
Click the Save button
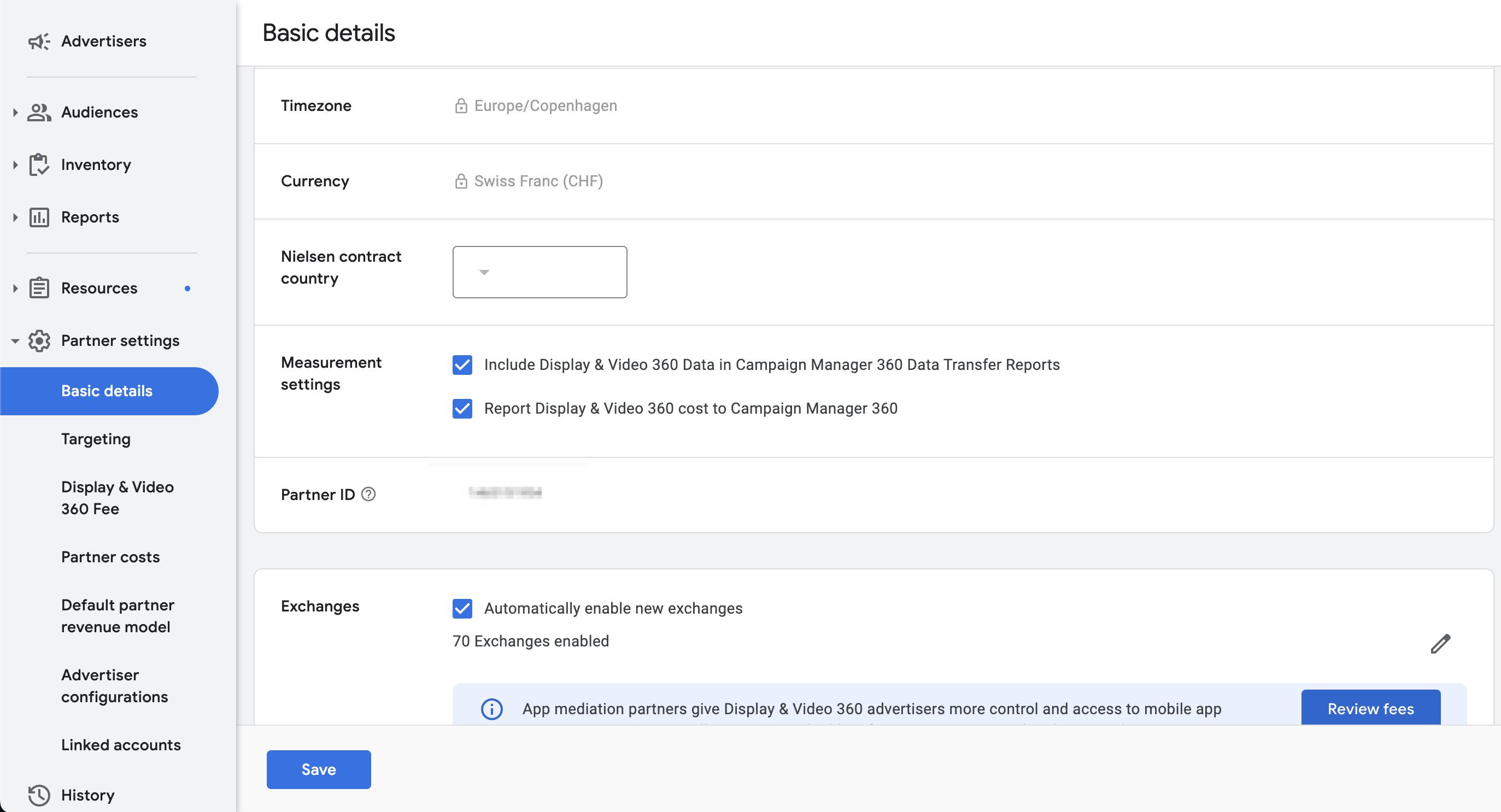click(319, 769)
